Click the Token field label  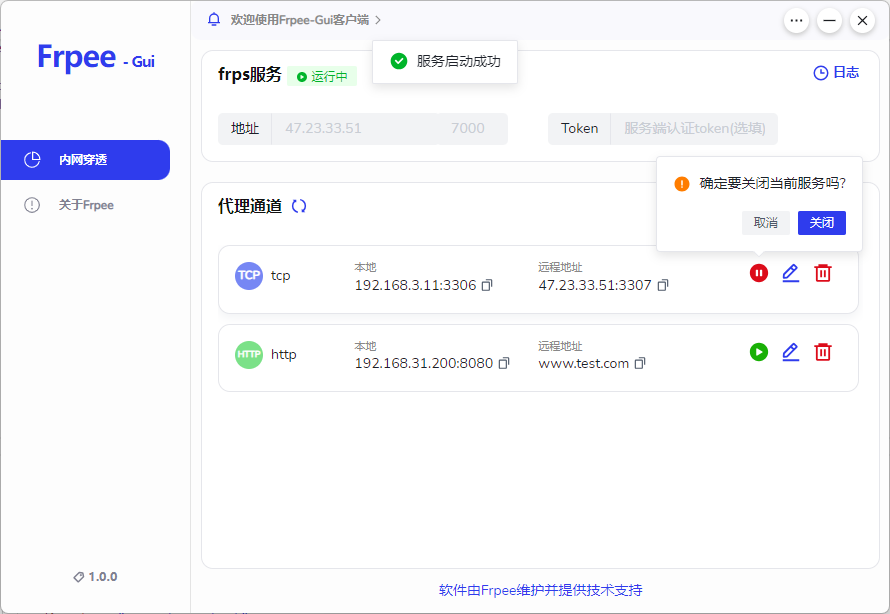580,129
